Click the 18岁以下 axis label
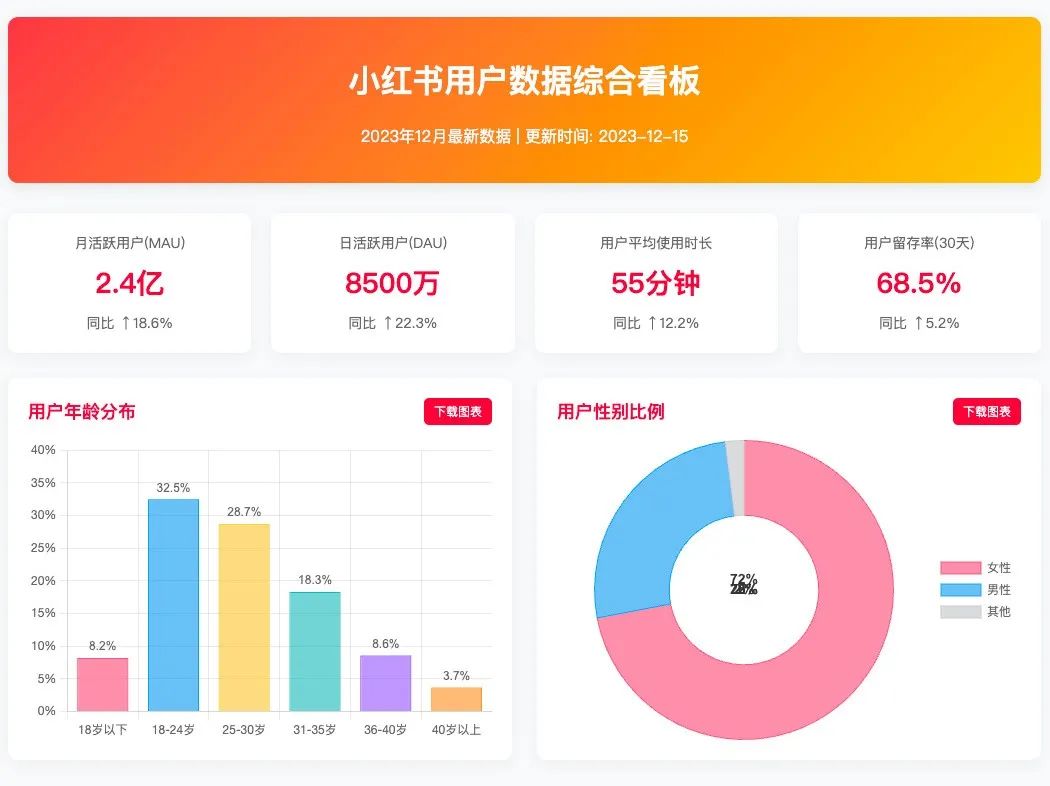Image resolution: width=1050 pixels, height=786 pixels. pyautogui.click(x=102, y=730)
